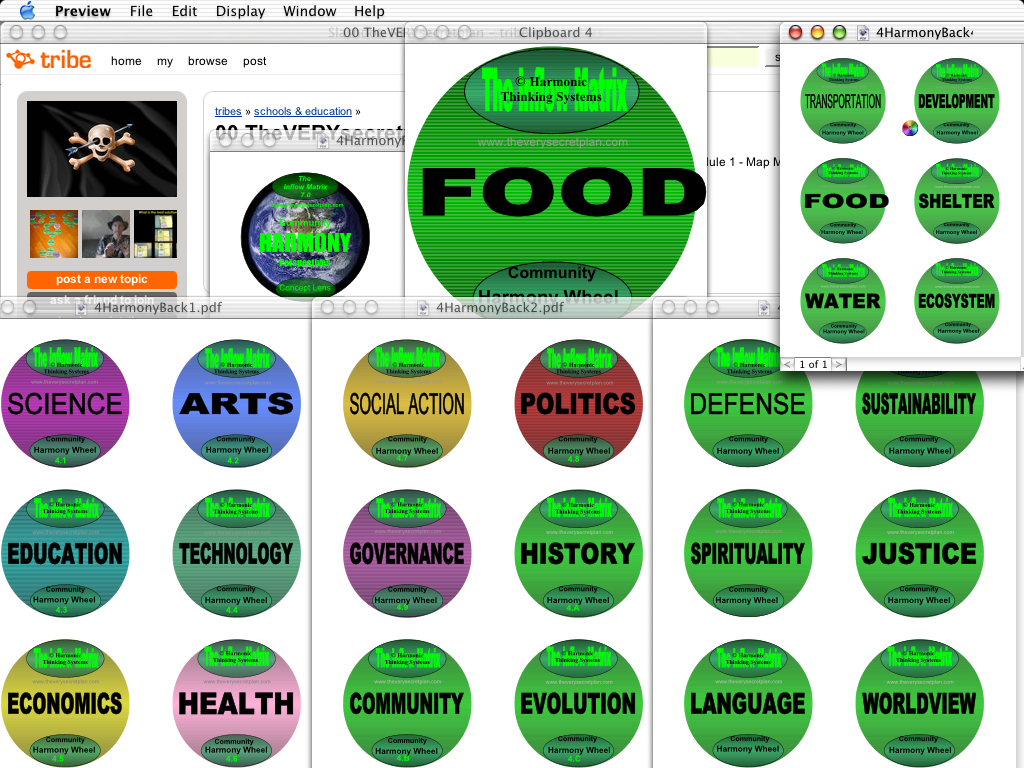This screenshot has width=1024, height=768.
Task: Go to tribe home link
Action: pyautogui.click(x=126, y=61)
